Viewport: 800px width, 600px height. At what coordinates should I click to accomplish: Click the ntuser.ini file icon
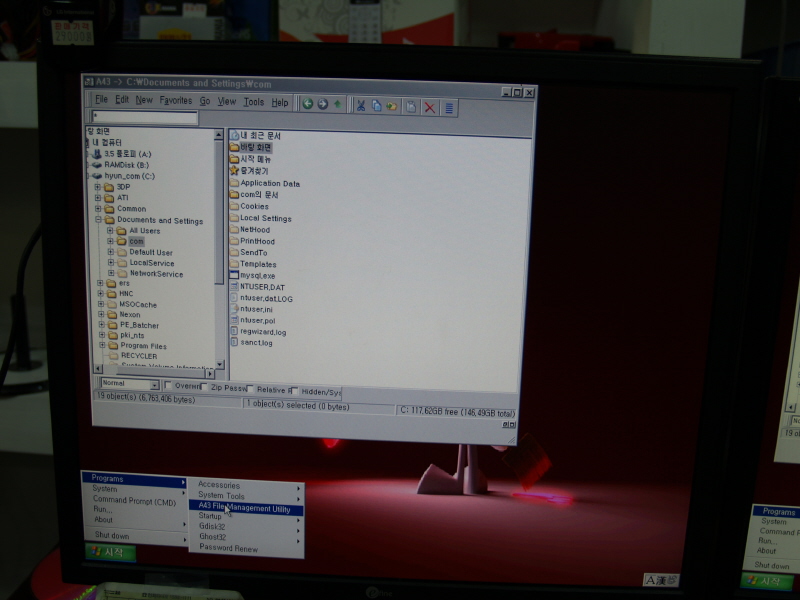point(234,309)
